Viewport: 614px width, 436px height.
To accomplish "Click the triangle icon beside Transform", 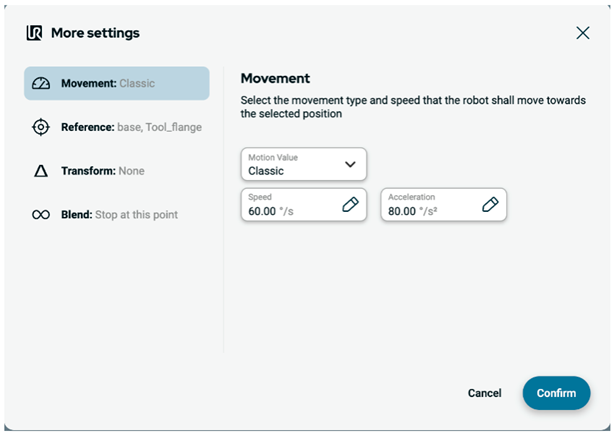I will point(41,171).
